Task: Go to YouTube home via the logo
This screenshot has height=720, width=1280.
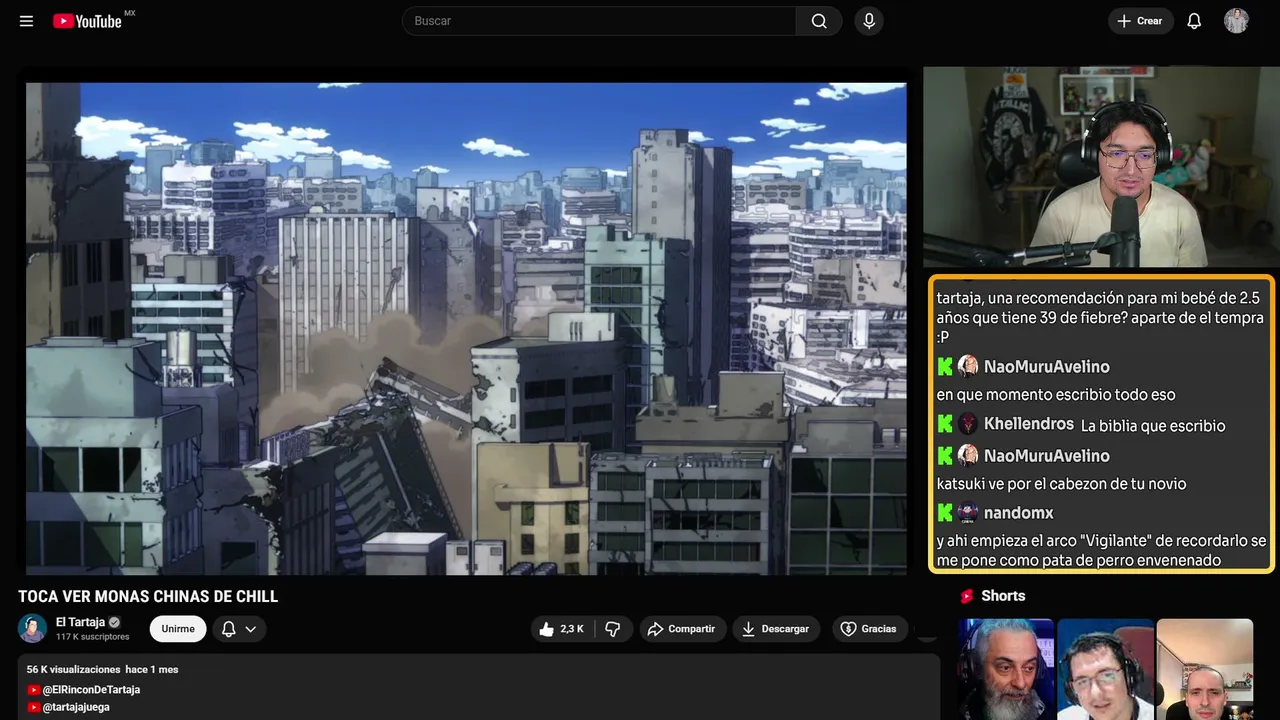Action: (87, 21)
